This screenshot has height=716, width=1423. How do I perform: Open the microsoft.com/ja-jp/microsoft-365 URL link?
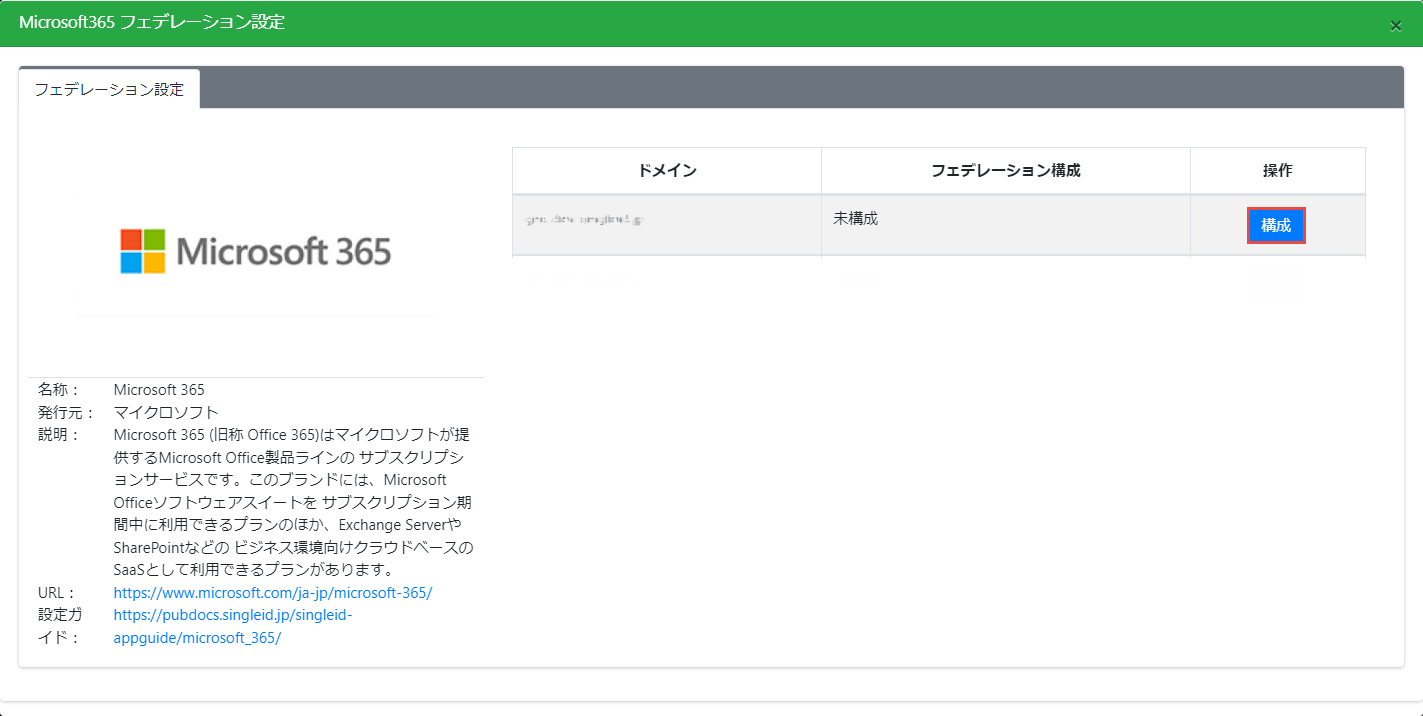(x=272, y=593)
